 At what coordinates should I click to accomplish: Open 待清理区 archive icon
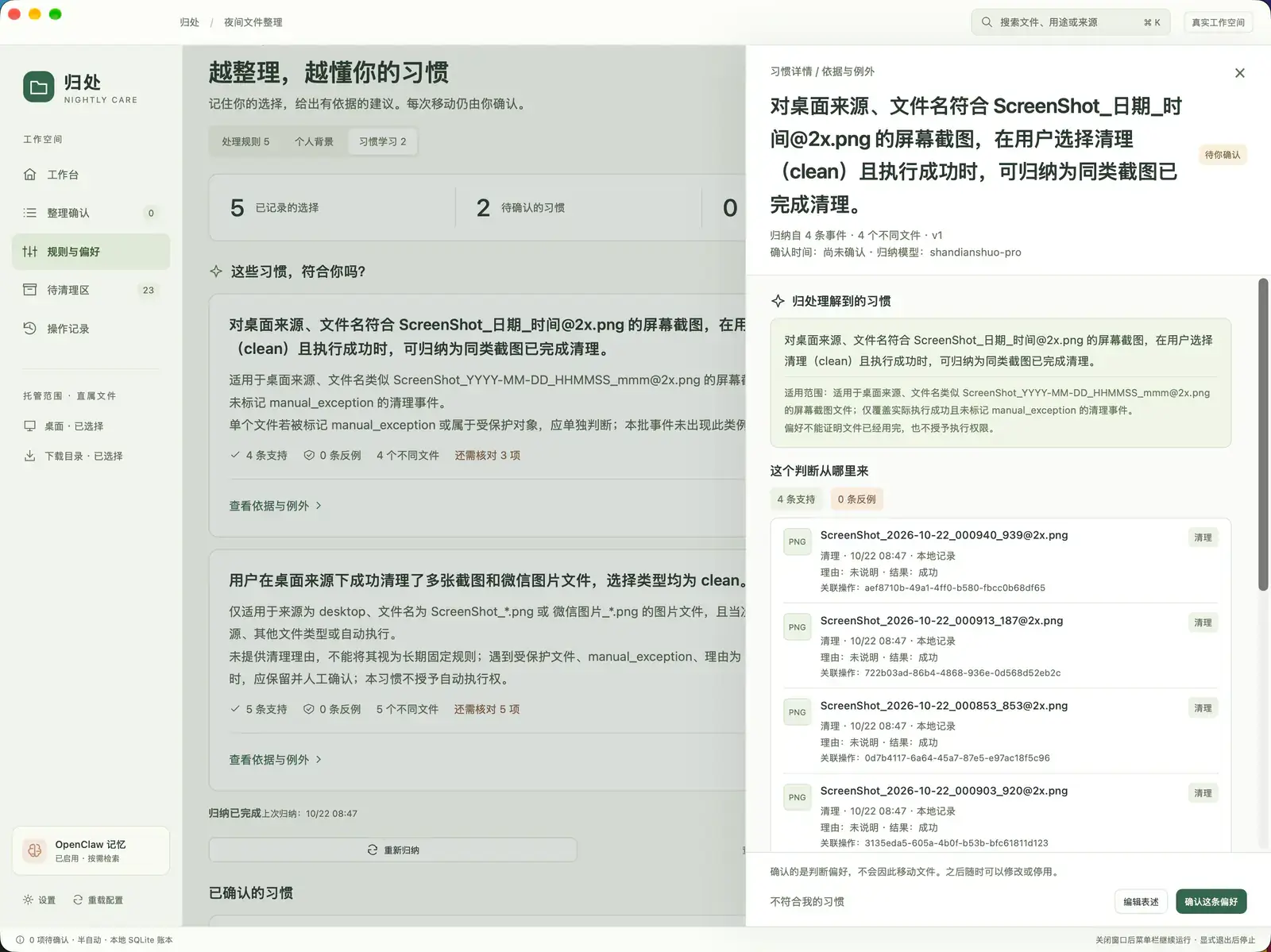click(30, 290)
